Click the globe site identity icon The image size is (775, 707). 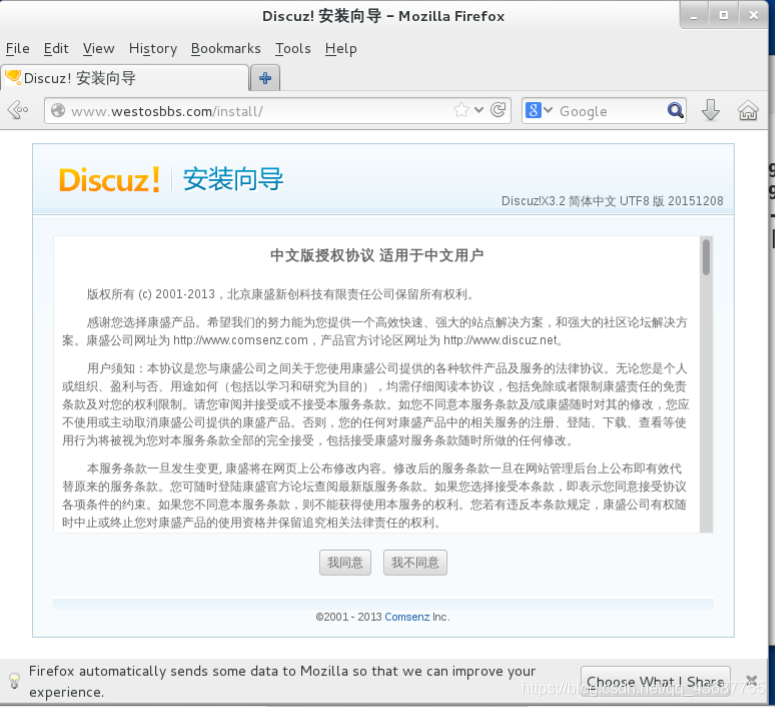tap(58, 110)
